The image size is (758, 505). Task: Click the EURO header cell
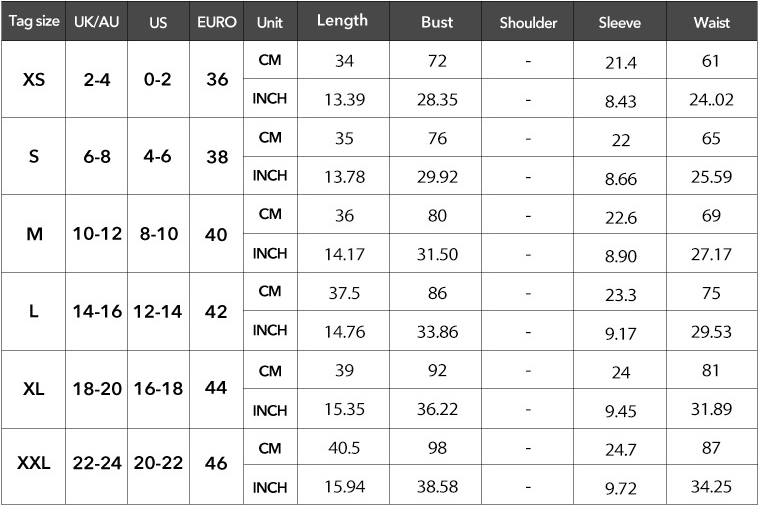point(217,21)
